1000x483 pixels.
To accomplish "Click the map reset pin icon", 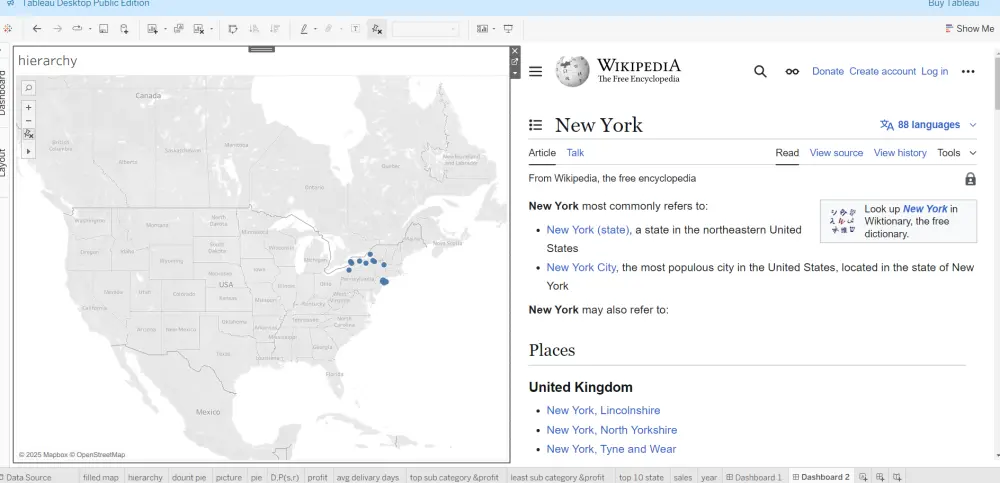I will click(x=29, y=134).
